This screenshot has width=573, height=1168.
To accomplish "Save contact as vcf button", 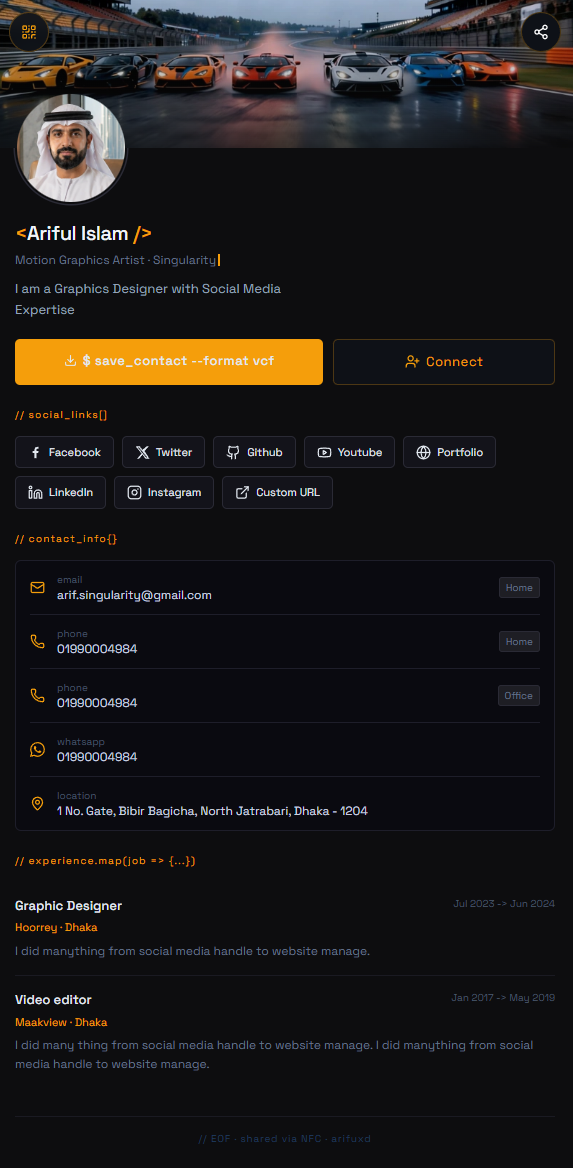I will 168,362.
